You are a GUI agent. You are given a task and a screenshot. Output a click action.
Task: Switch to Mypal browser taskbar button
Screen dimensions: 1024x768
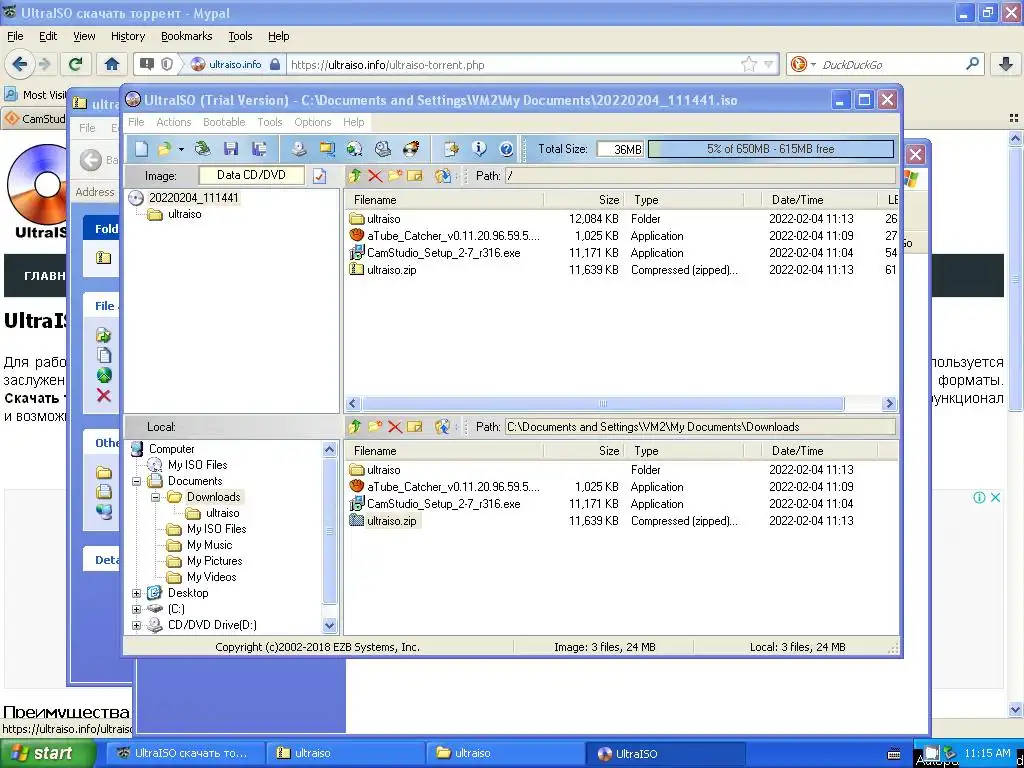(x=185, y=754)
